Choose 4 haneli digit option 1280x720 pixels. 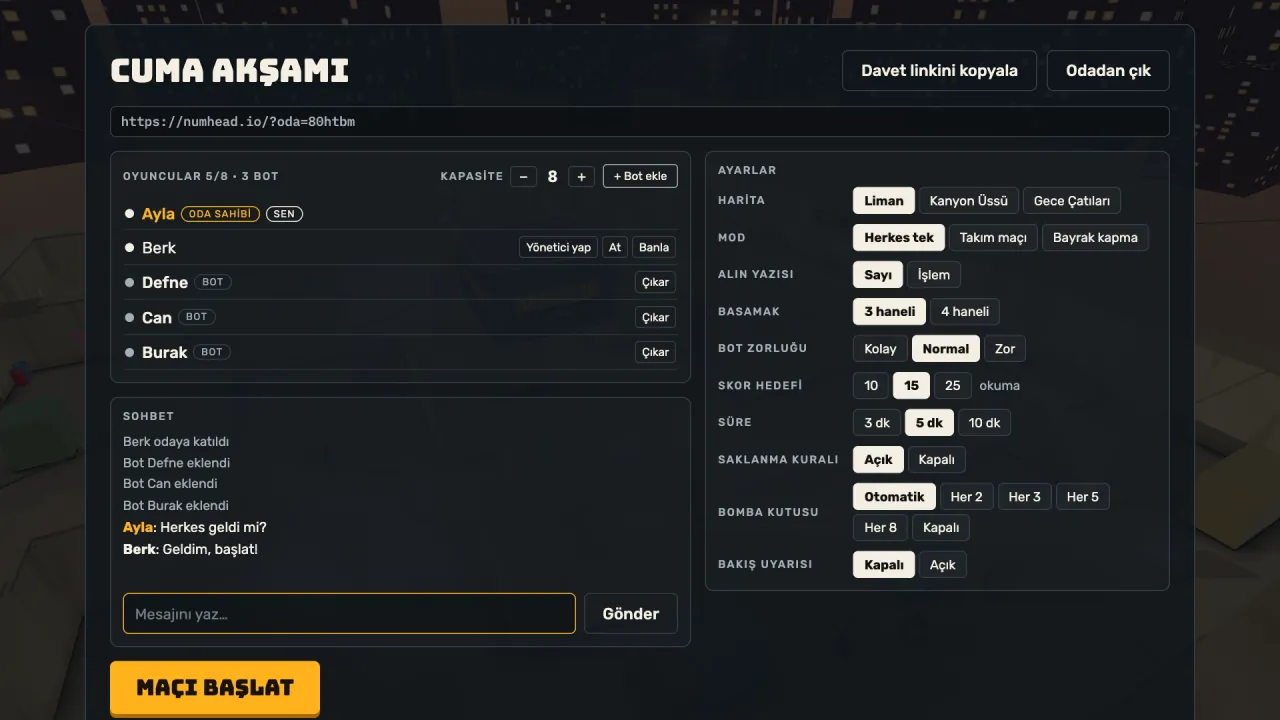tap(964, 312)
